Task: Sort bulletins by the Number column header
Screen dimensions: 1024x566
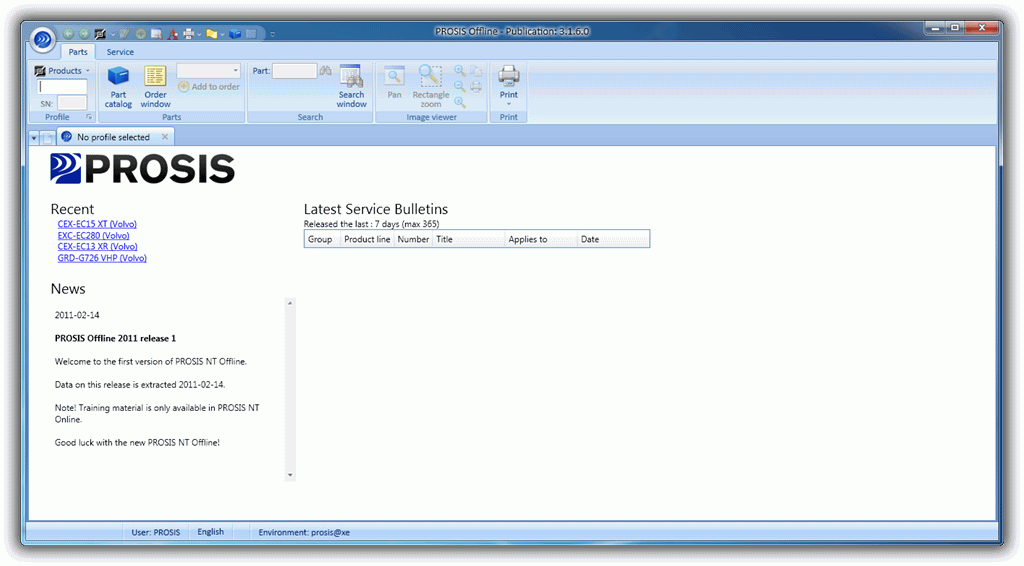Action: (x=413, y=240)
